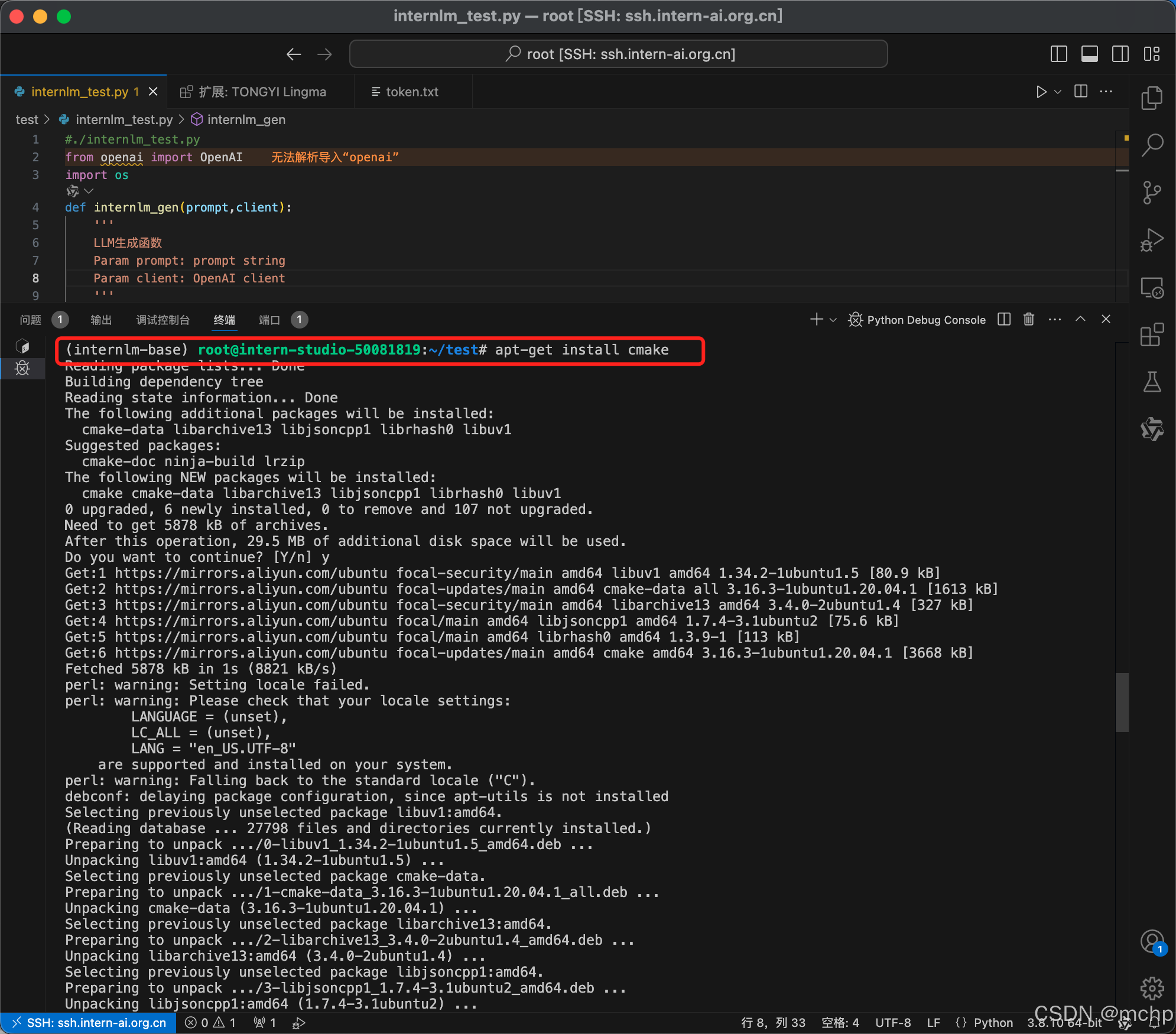Toggle the secondary side bar
This screenshot has height=1034, width=1176.
point(1120,54)
